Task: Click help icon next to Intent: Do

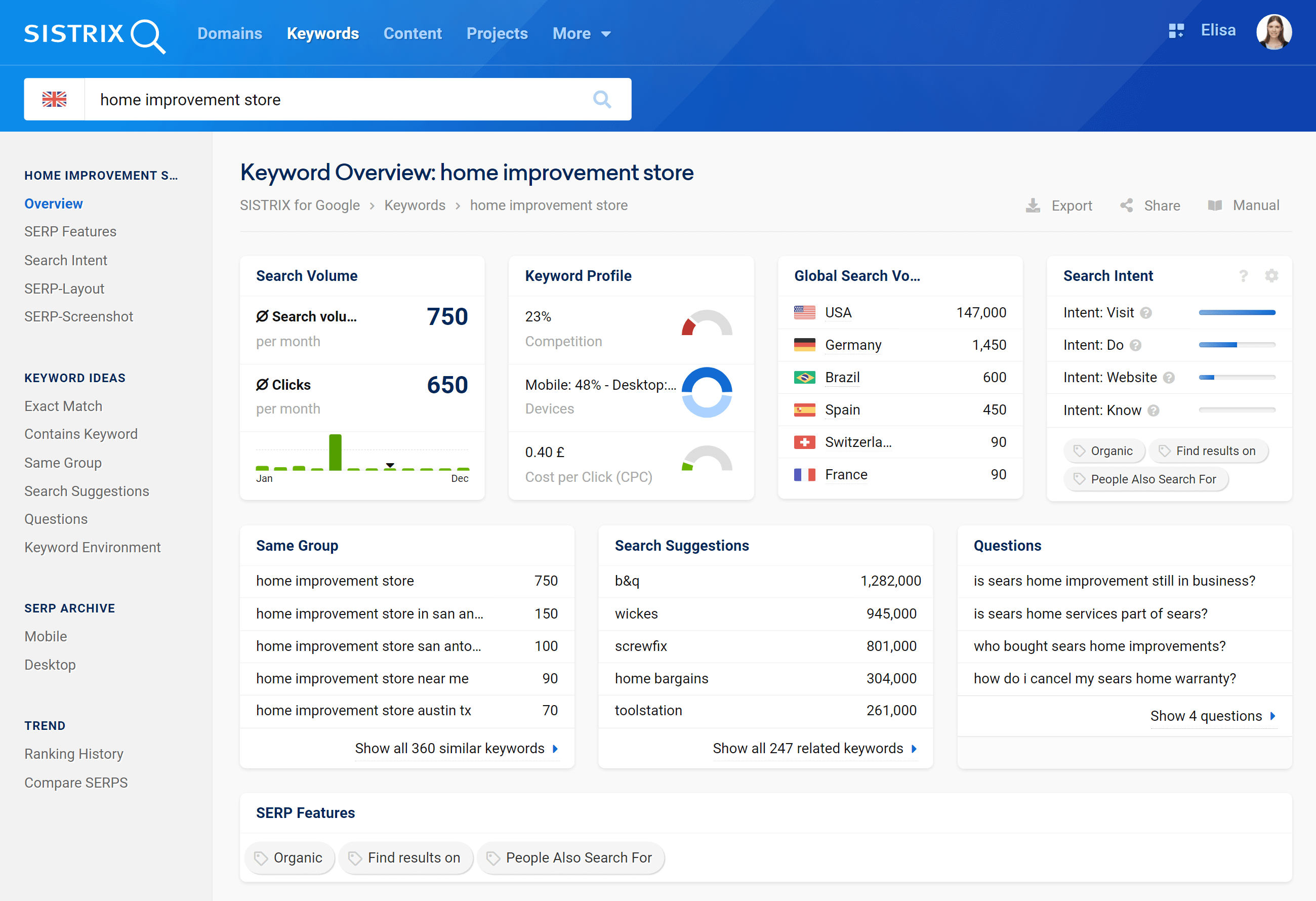Action: 1135,345
